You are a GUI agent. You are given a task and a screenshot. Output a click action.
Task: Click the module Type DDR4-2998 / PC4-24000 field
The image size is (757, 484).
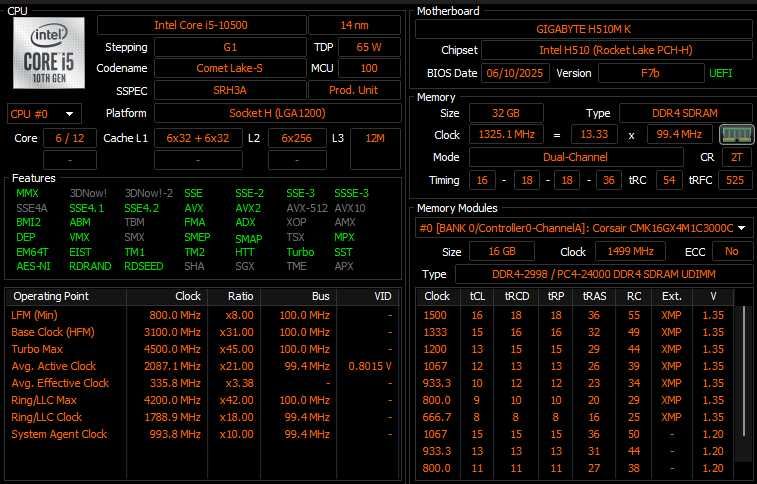[x=603, y=275]
